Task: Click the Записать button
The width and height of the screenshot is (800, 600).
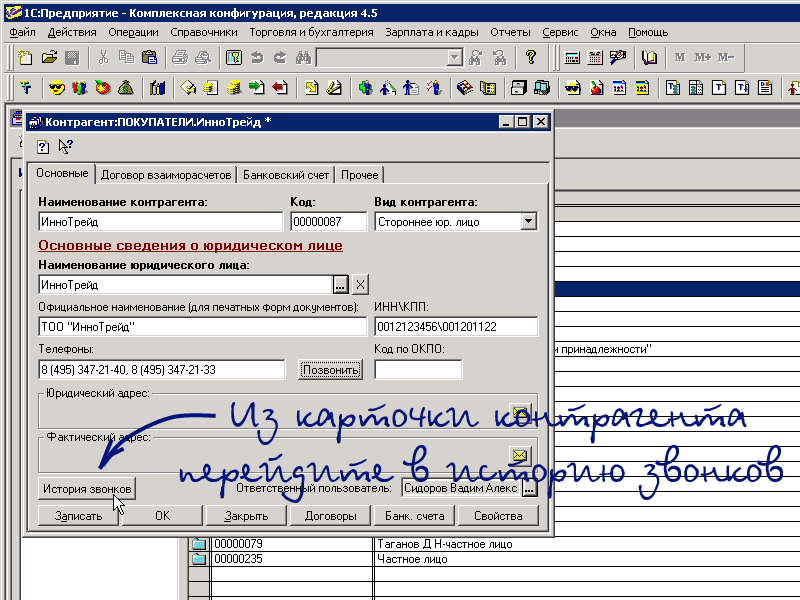Action: pyautogui.click(x=78, y=516)
